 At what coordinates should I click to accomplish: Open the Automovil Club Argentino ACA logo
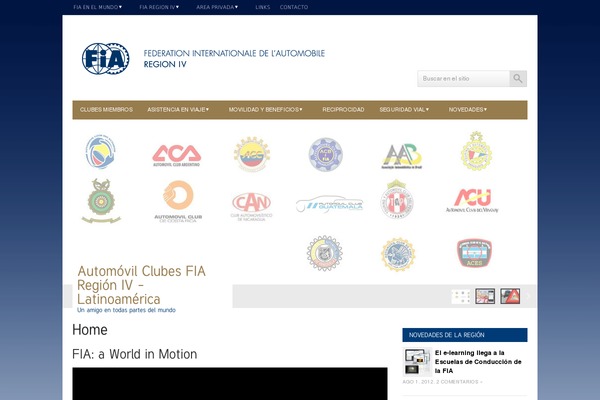tap(177, 155)
